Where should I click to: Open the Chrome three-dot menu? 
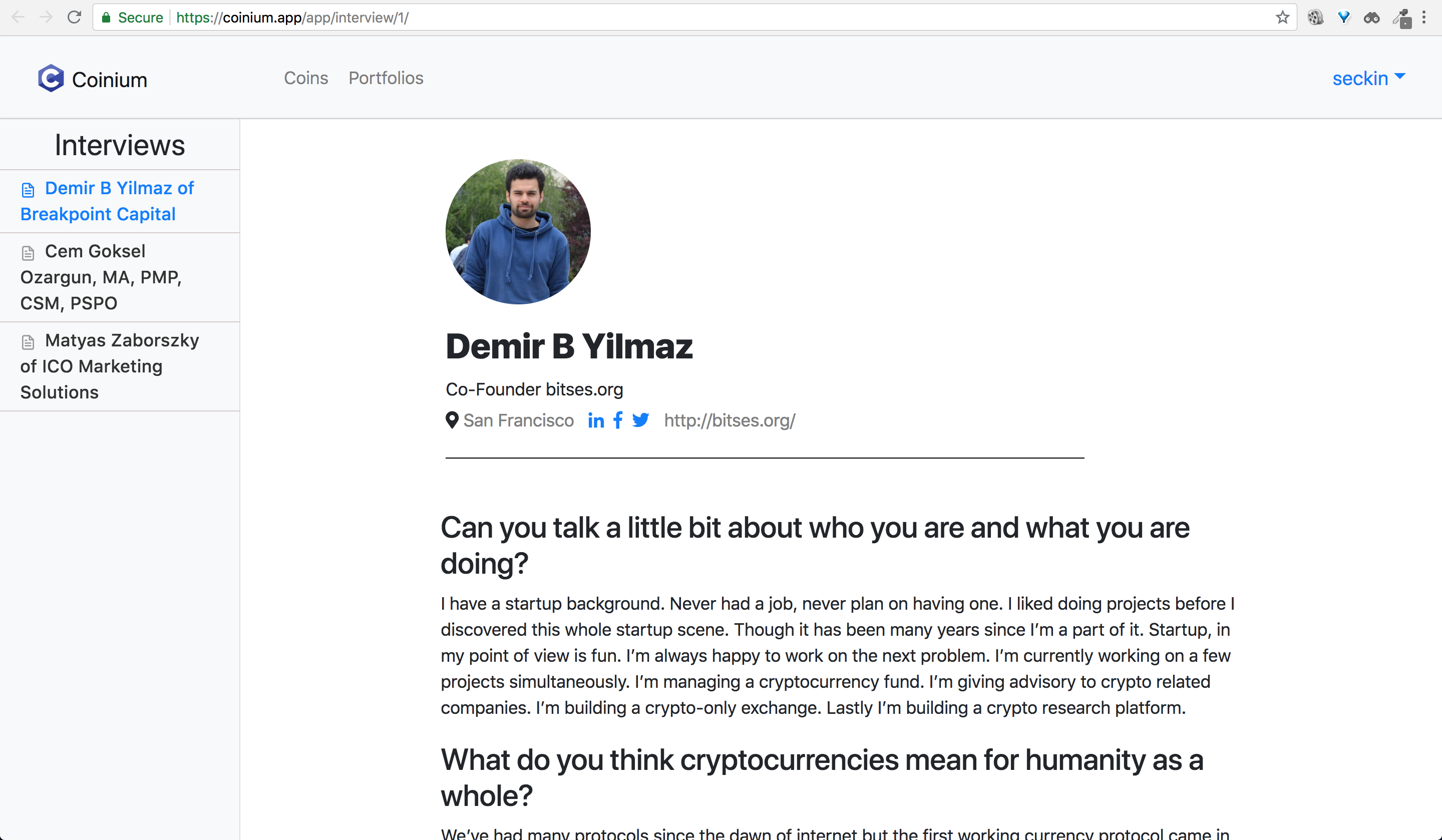[x=1423, y=18]
